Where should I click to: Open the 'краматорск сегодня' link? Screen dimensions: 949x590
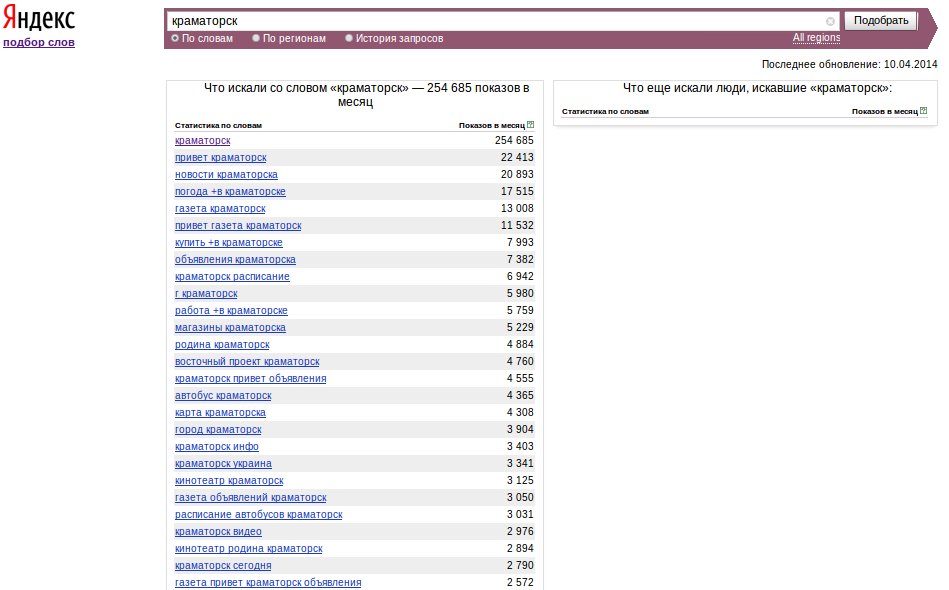click(x=223, y=565)
